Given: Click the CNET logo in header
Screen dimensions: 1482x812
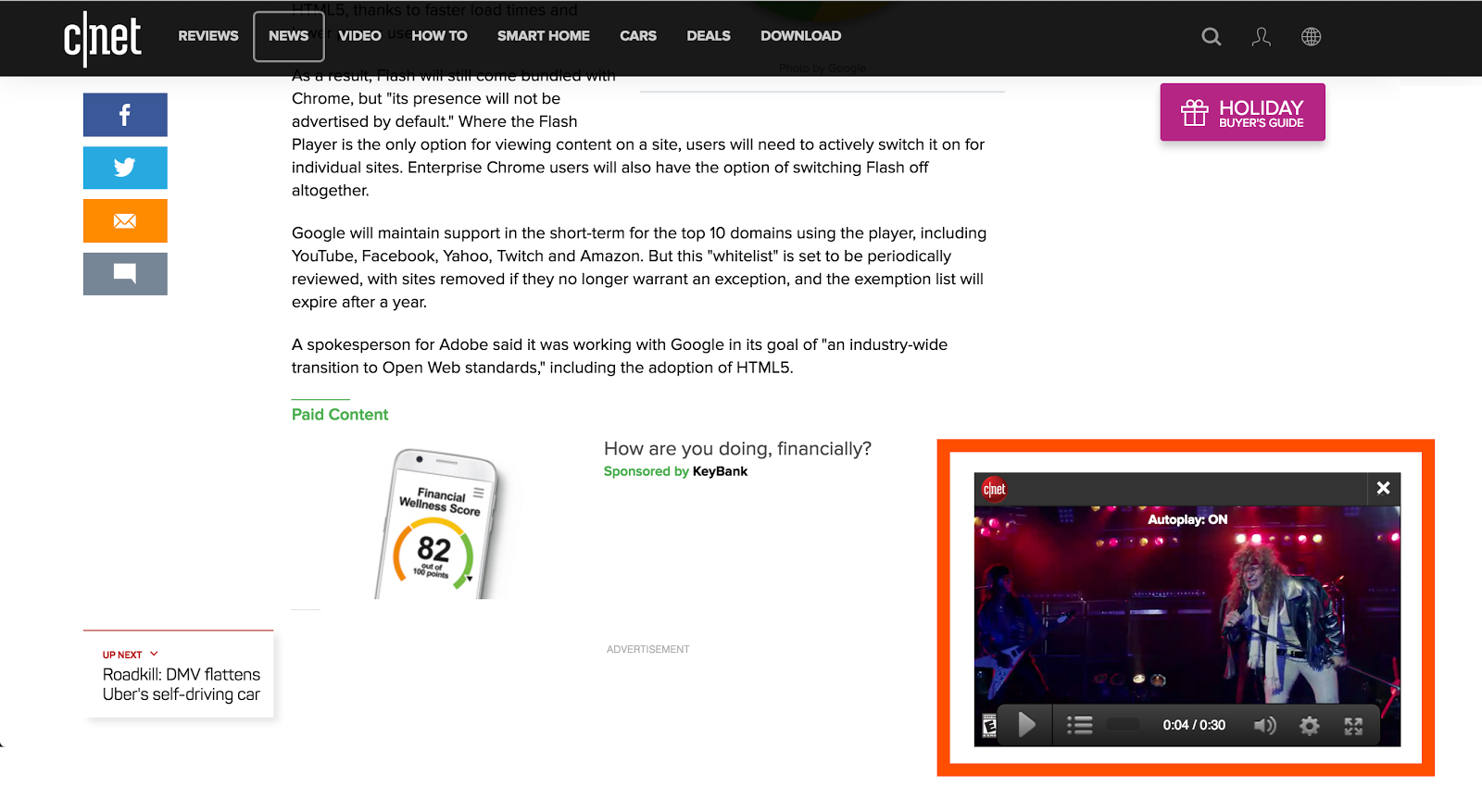Looking at the screenshot, I should pyautogui.click(x=102, y=39).
